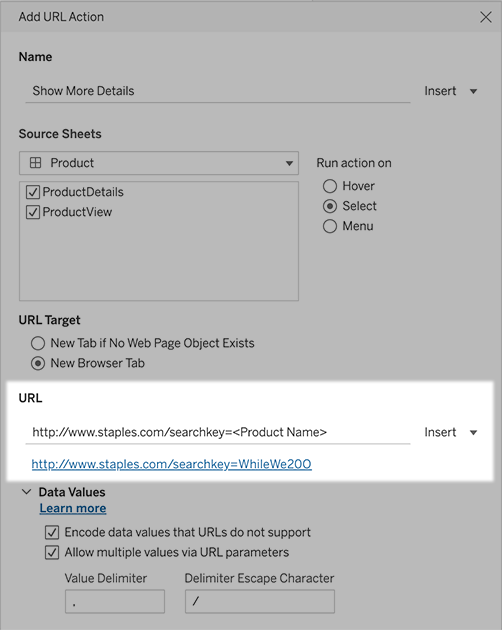Open the staples.com test URL link
502x630 pixels.
[172, 464]
